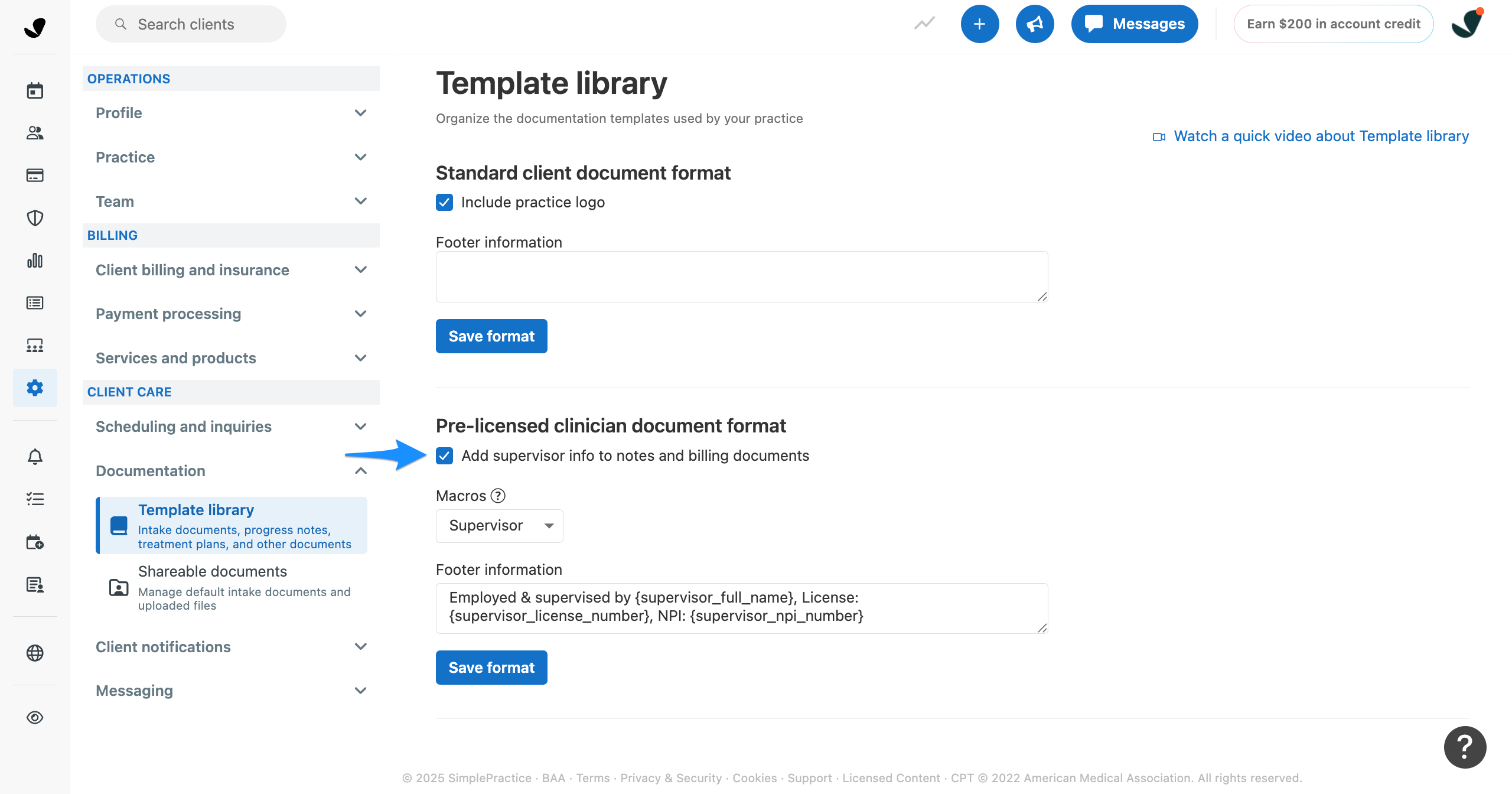This screenshot has height=794, width=1512.
Task: Open the globe website icon
Action: pyautogui.click(x=35, y=653)
